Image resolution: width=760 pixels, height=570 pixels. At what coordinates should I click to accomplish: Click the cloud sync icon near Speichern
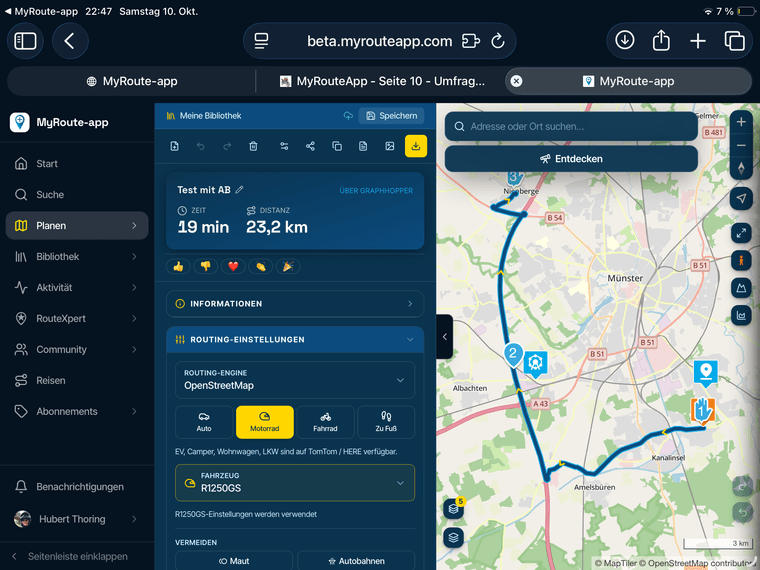(348, 116)
